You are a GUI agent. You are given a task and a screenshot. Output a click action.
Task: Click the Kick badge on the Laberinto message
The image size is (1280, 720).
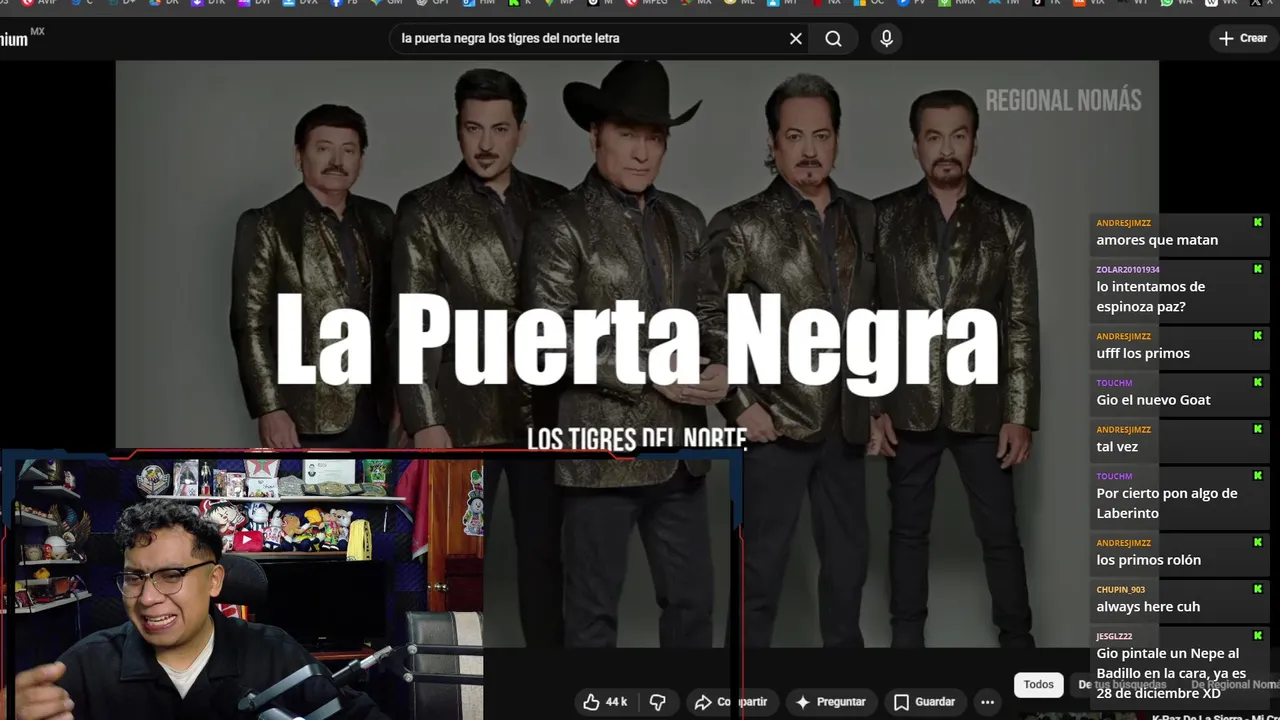(1258, 476)
